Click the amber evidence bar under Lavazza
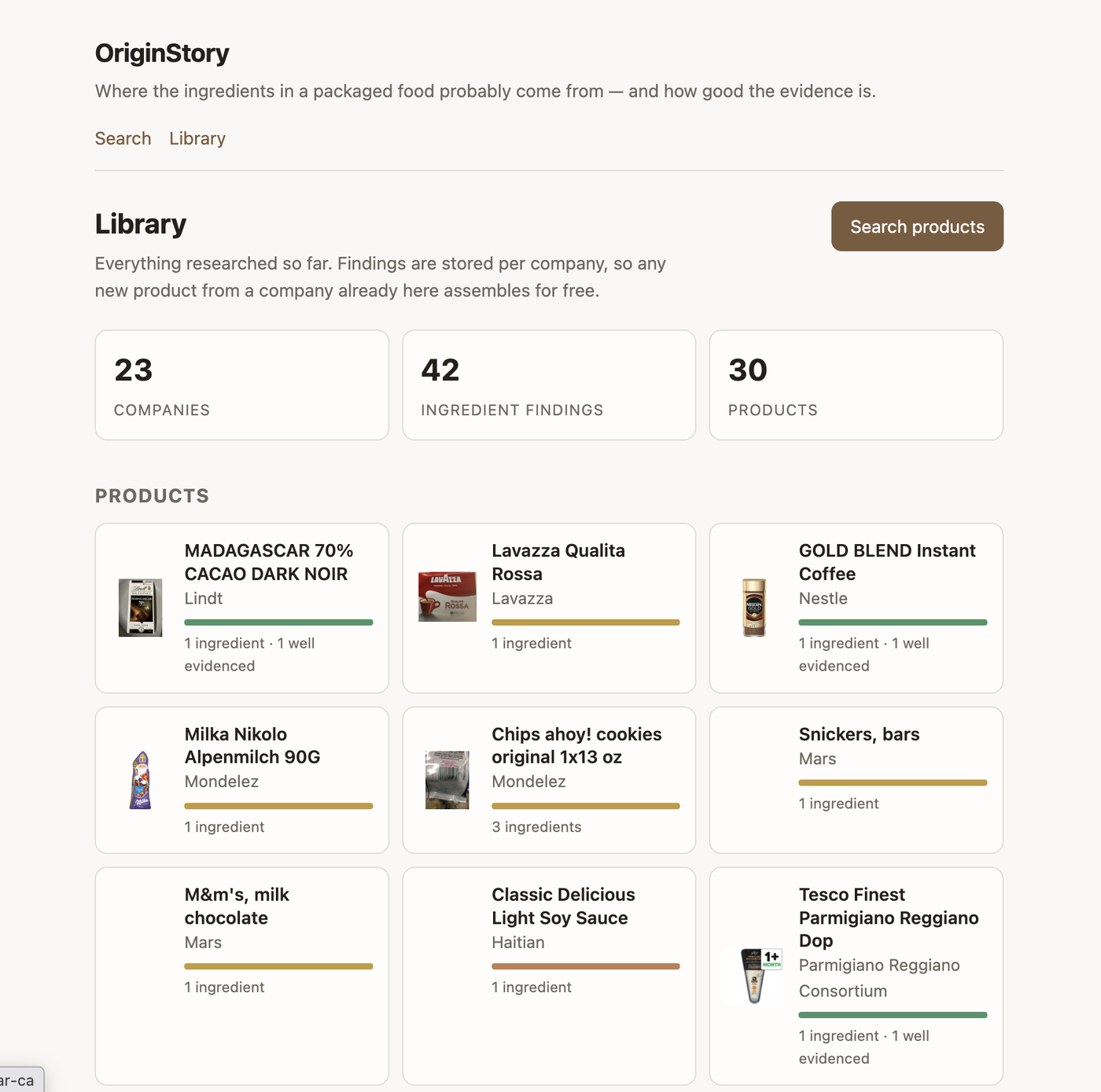 point(585,623)
